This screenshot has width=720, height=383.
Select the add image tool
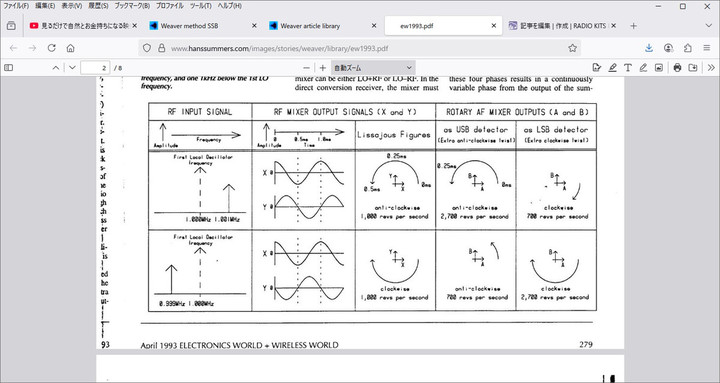pos(658,68)
